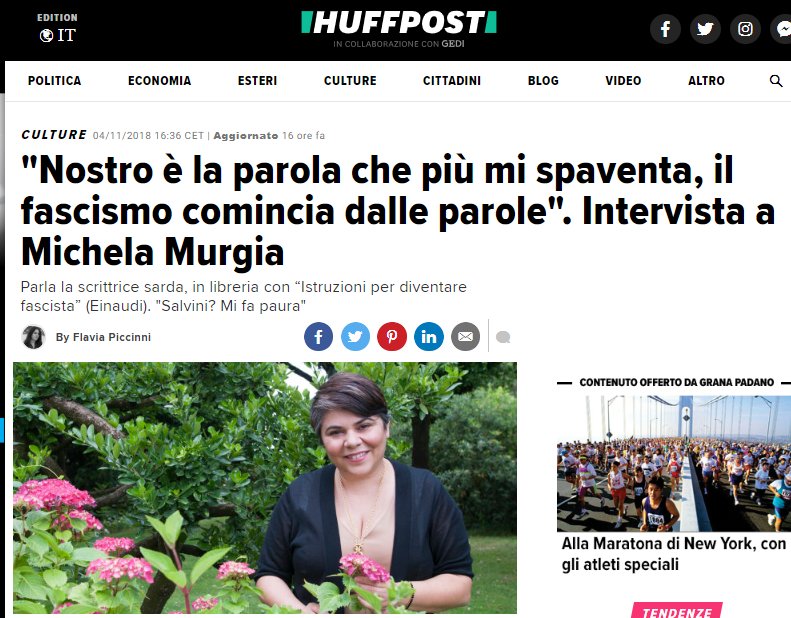The image size is (791, 618).
Task: Open HuffPost Instagram icon in header
Action: [x=745, y=29]
